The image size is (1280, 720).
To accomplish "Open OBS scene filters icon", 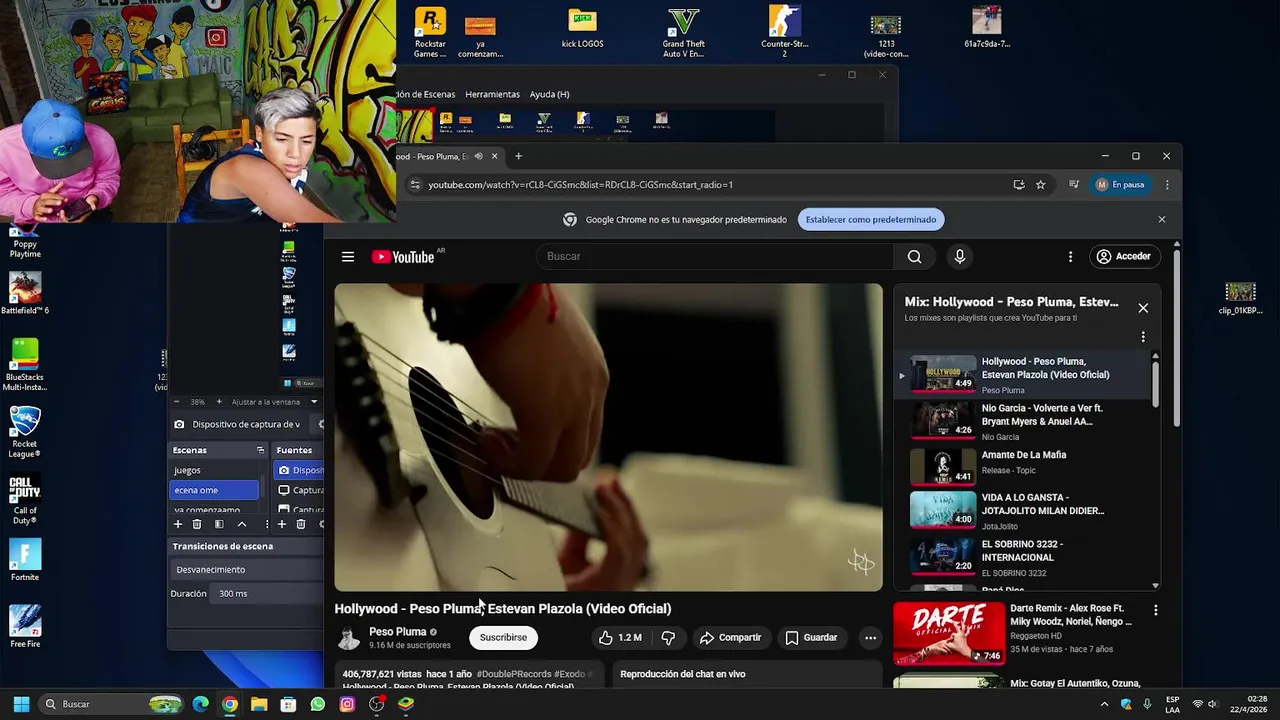I will [x=219, y=524].
